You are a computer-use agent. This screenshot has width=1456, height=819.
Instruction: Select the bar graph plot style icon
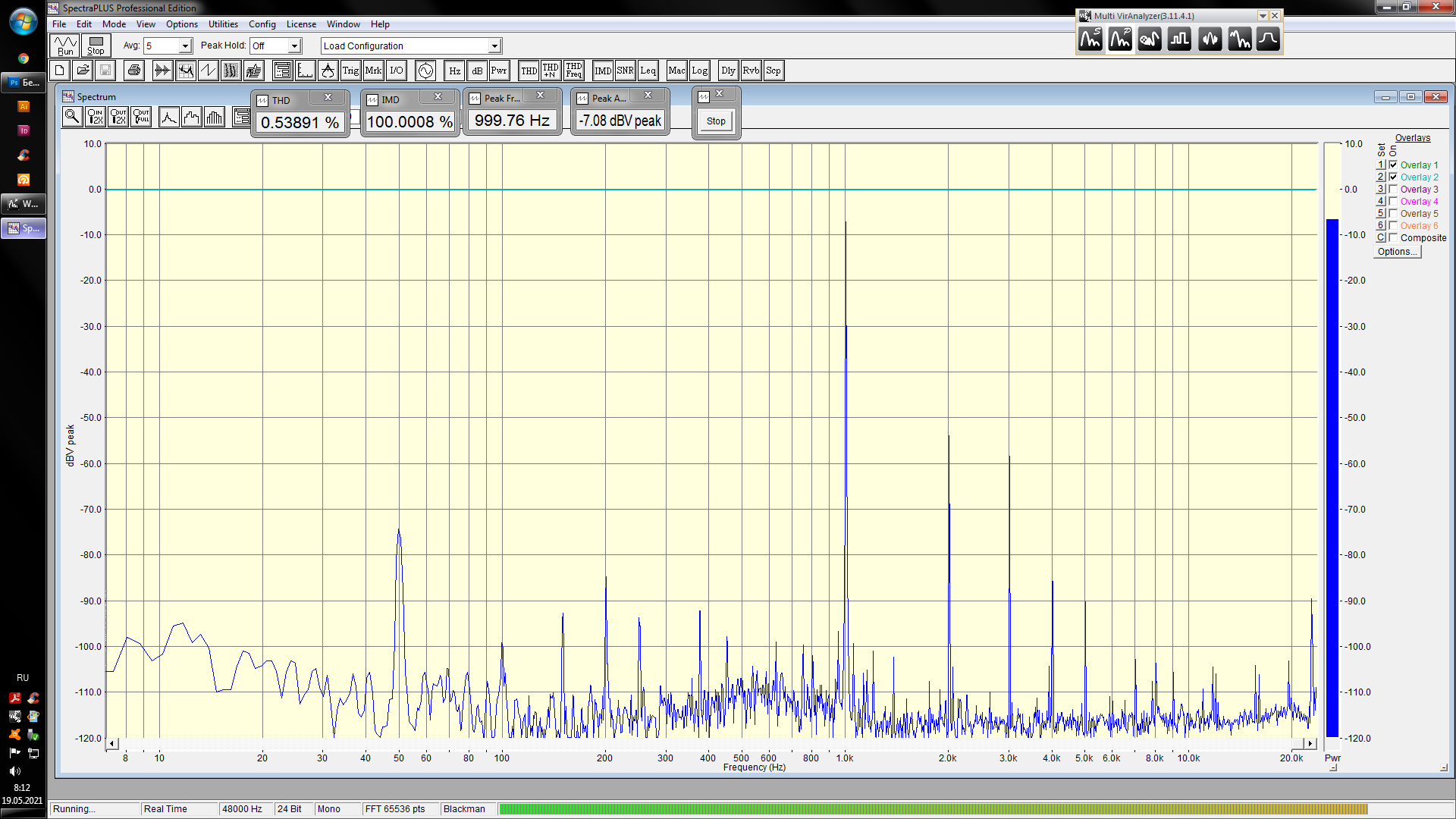click(x=215, y=117)
